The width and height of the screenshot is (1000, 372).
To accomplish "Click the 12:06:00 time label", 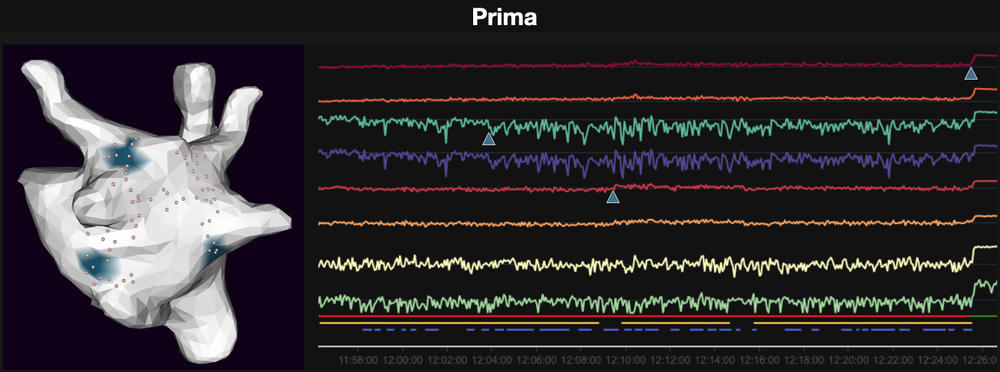I will [x=537, y=361].
